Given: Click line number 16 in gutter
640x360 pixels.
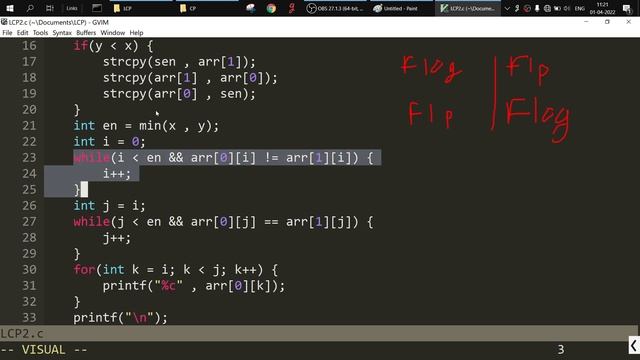Looking at the screenshot, I should click(29, 46).
